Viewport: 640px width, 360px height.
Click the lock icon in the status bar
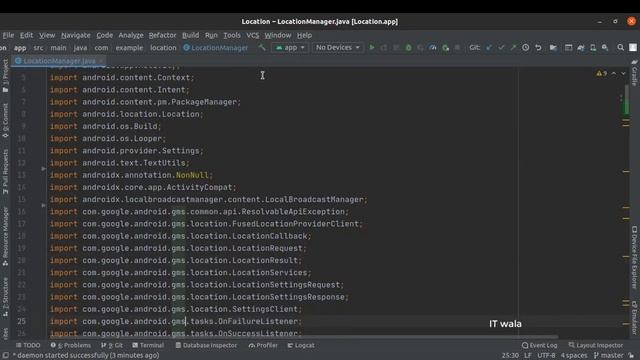click(631, 356)
